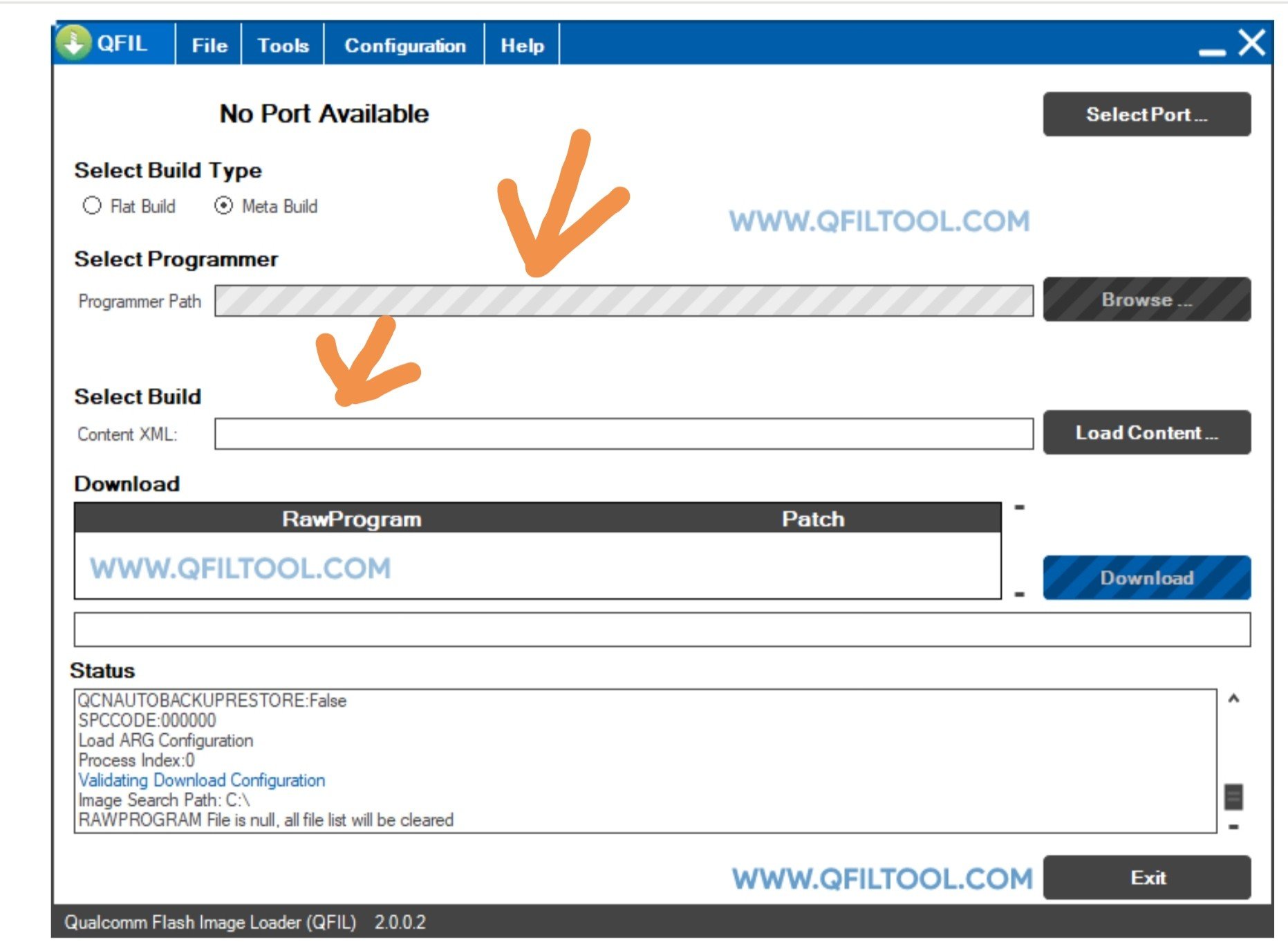Click the minus icon beside the Download button
The image size is (1288, 942).
(x=1019, y=593)
